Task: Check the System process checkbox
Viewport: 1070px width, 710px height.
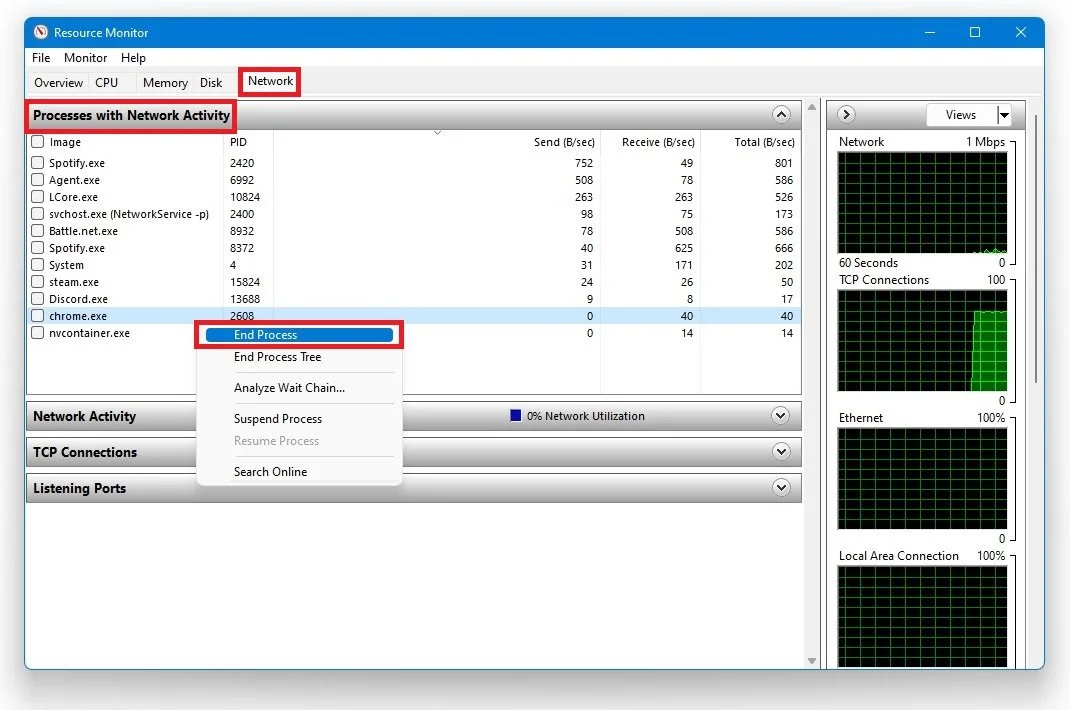Action: click(37, 265)
